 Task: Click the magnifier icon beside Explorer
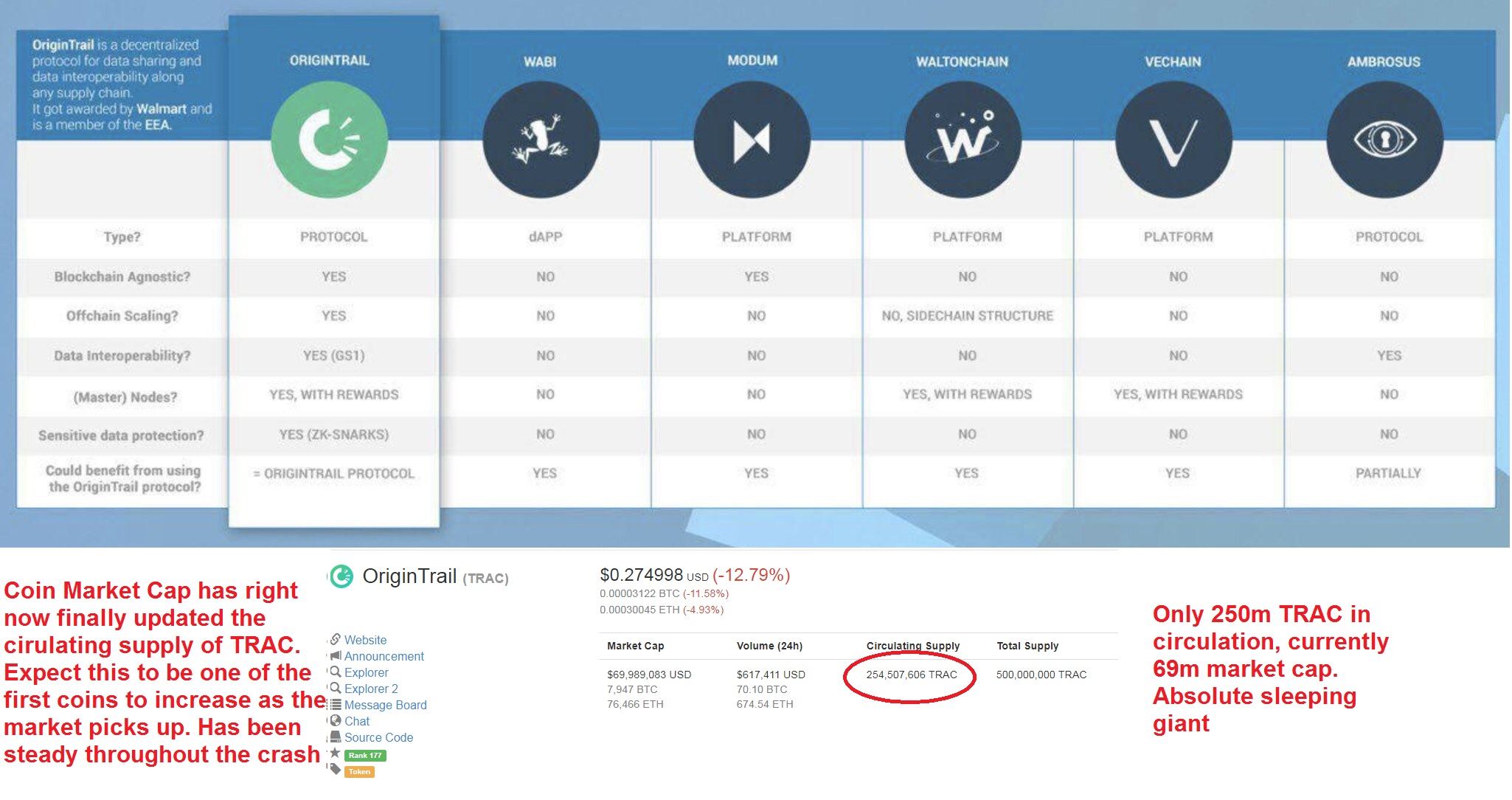tap(336, 672)
